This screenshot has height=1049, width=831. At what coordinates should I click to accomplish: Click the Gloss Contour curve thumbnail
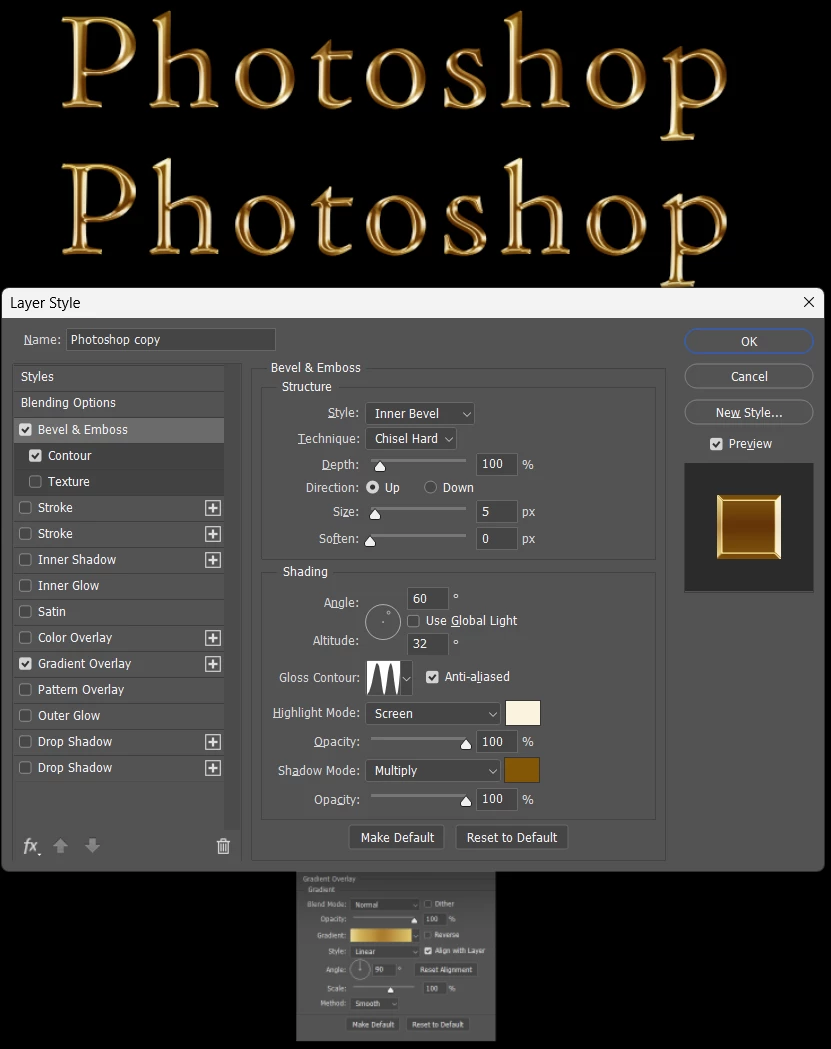[383, 678]
